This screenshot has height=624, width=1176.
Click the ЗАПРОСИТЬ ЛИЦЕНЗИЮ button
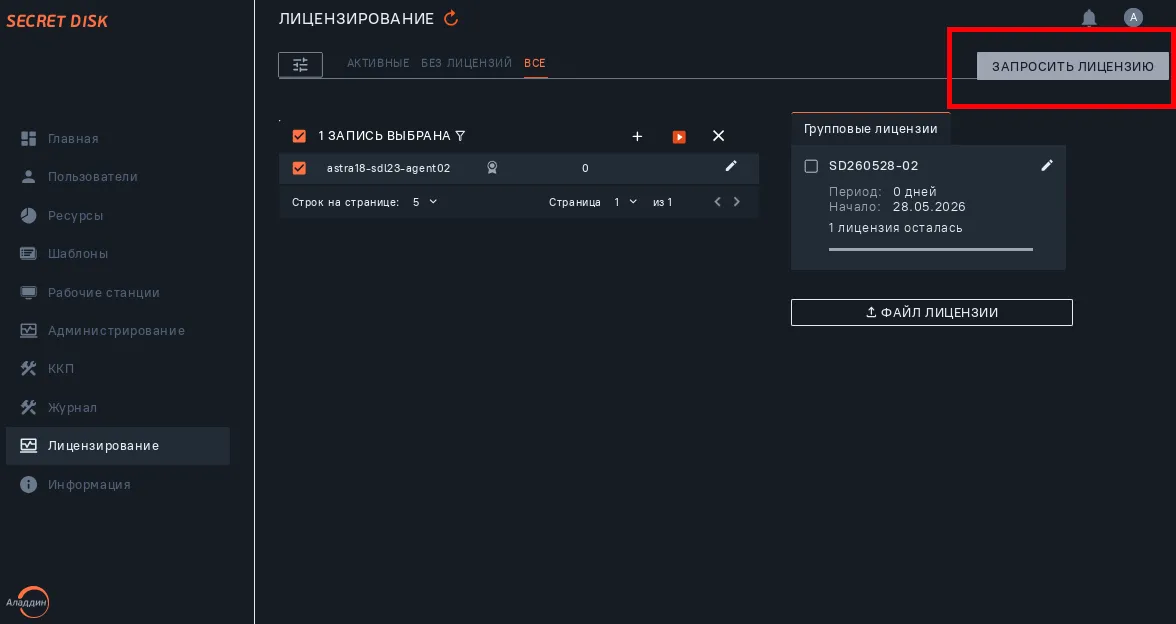coord(1072,66)
